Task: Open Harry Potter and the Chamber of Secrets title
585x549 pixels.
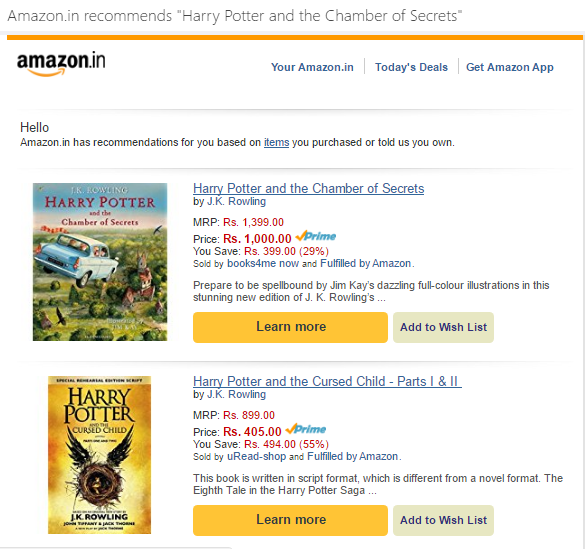Action: [309, 188]
